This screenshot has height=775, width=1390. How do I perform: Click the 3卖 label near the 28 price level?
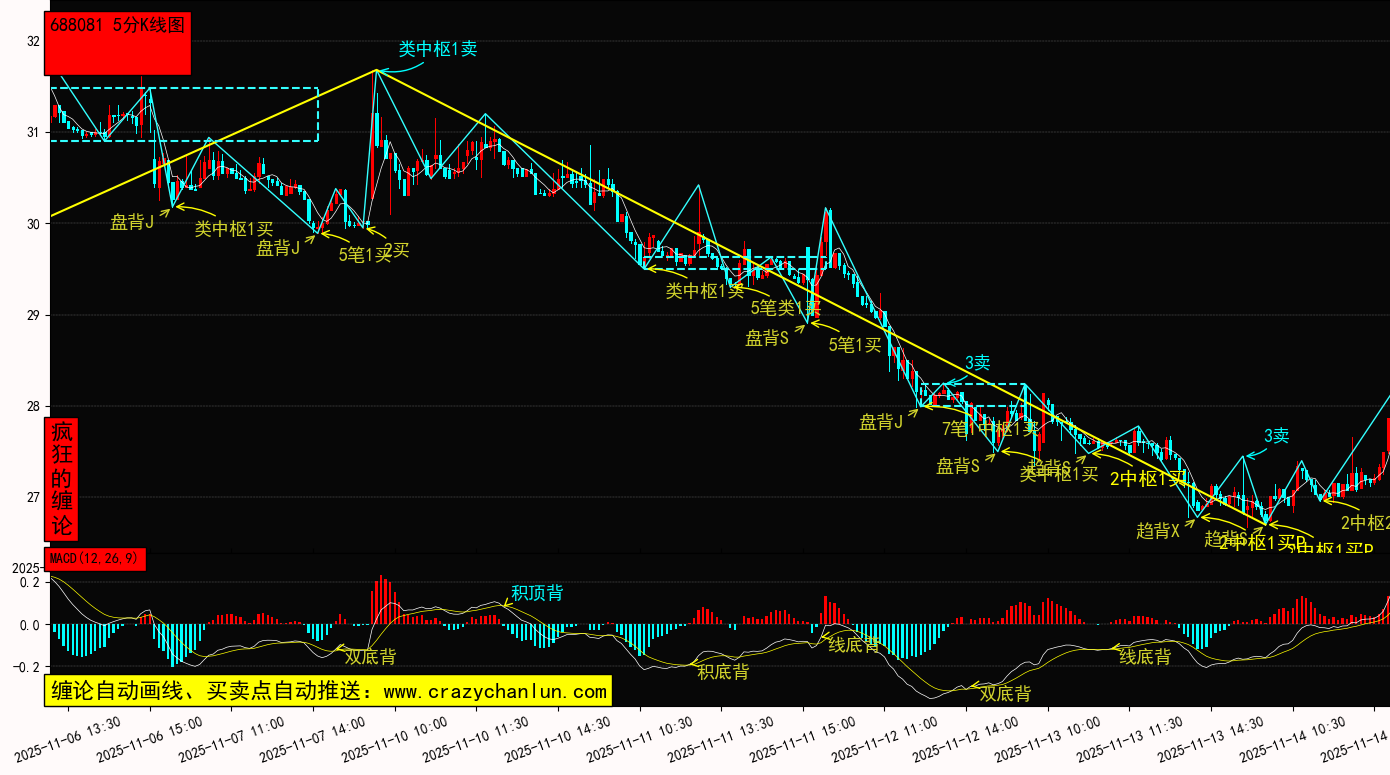[x=977, y=362]
